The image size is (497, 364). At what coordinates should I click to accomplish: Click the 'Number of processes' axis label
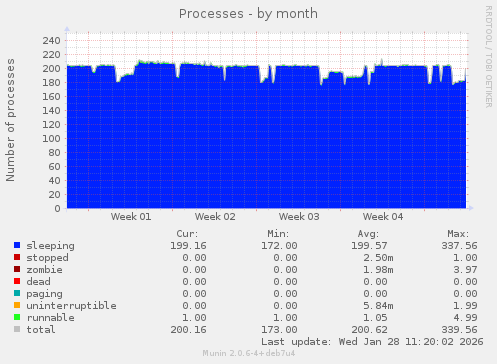10,120
